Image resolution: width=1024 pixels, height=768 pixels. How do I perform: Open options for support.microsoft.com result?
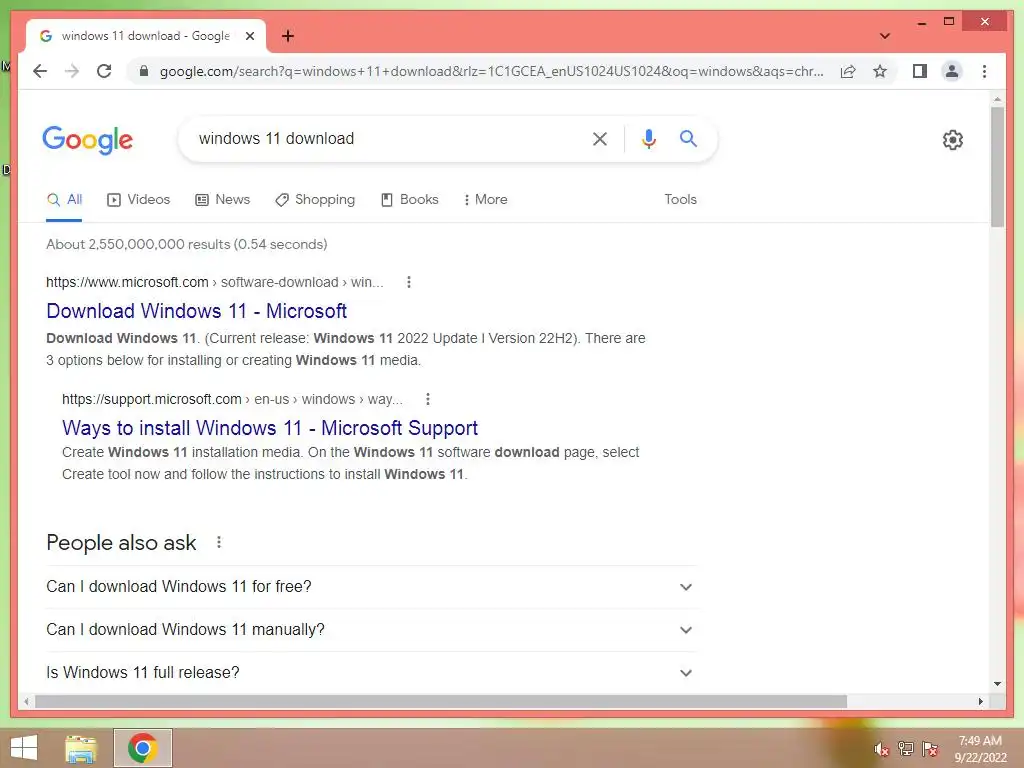click(x=428, y=399)
